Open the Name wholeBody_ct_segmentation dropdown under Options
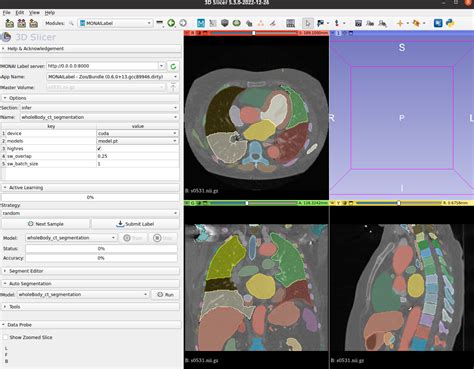The width and height of the screenshot is (474, 369). point(99,117)
